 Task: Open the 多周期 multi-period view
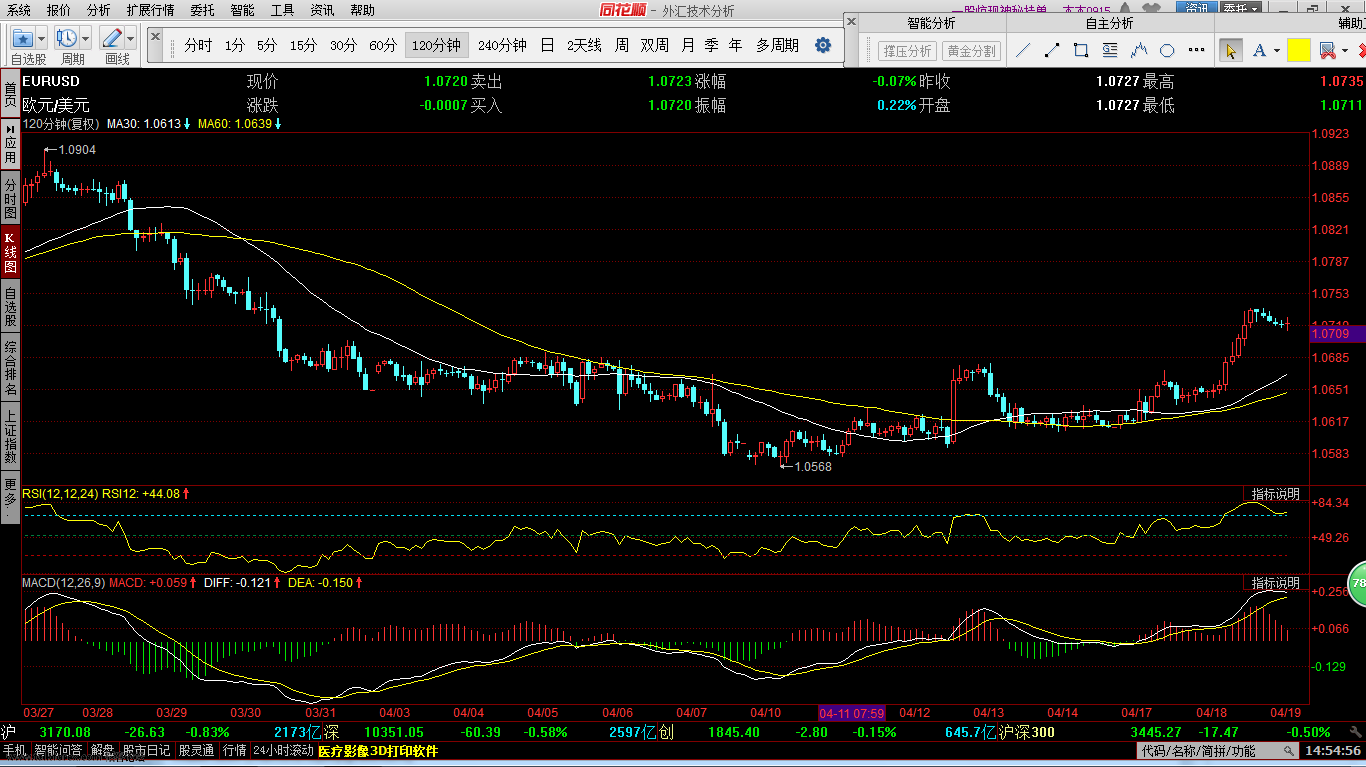(x=777, y=45)
